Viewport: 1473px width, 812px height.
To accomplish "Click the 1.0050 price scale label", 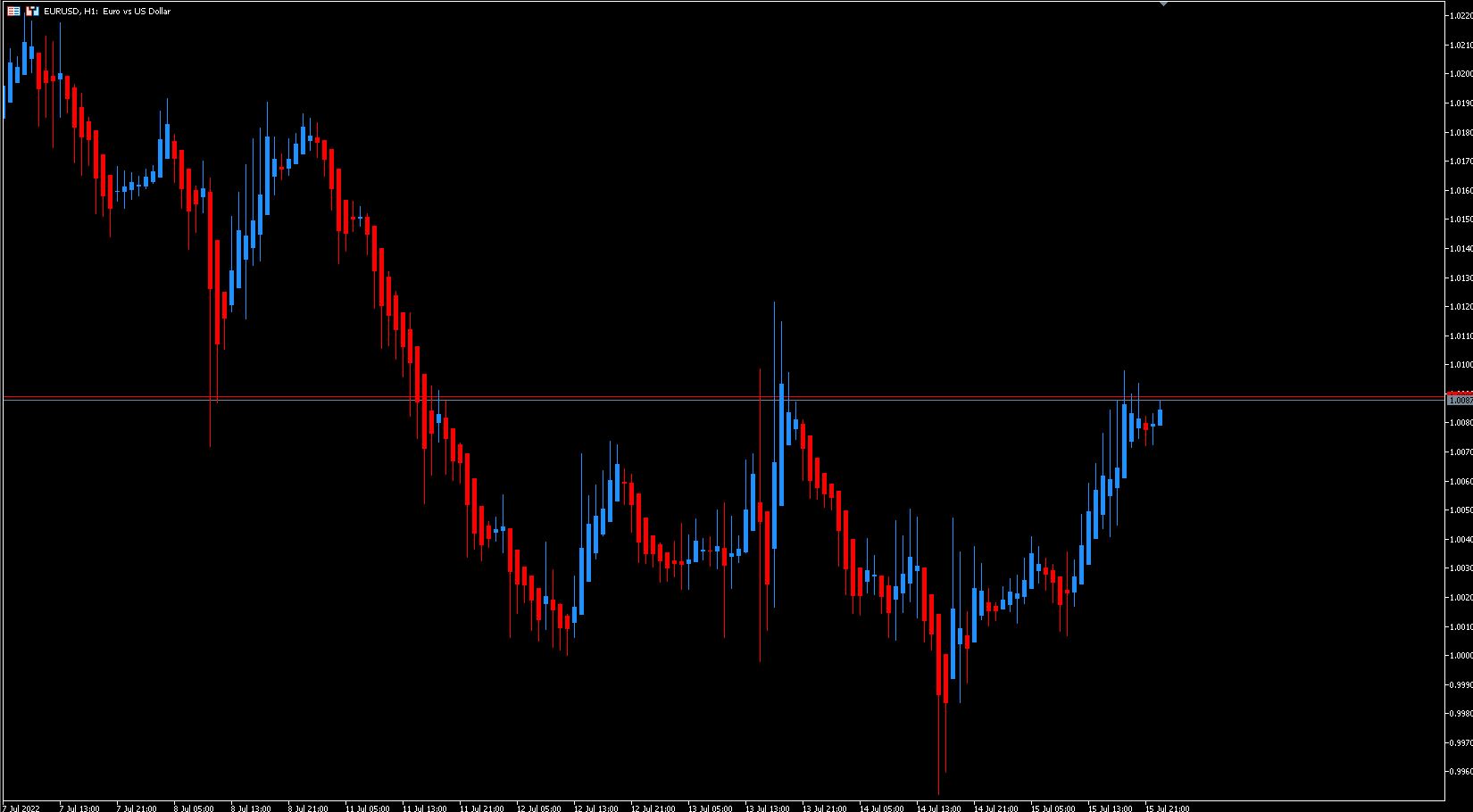I will click(x=1461, y=510).
